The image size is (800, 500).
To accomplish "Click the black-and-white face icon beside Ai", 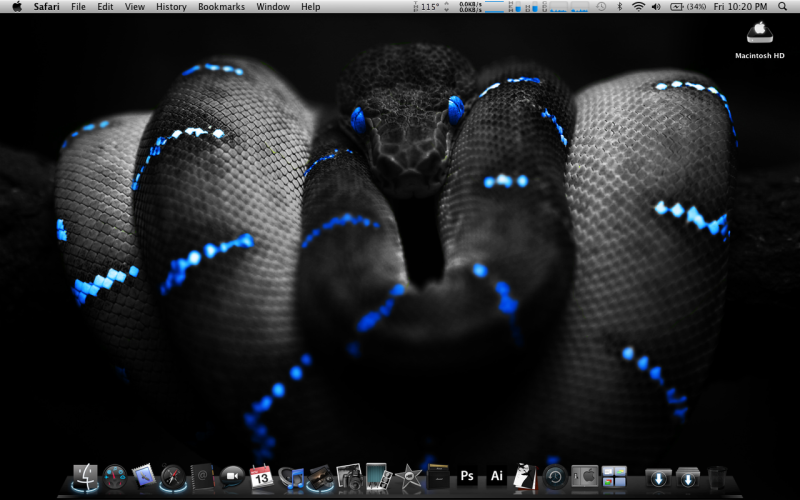I will click(x=526, y=477).
